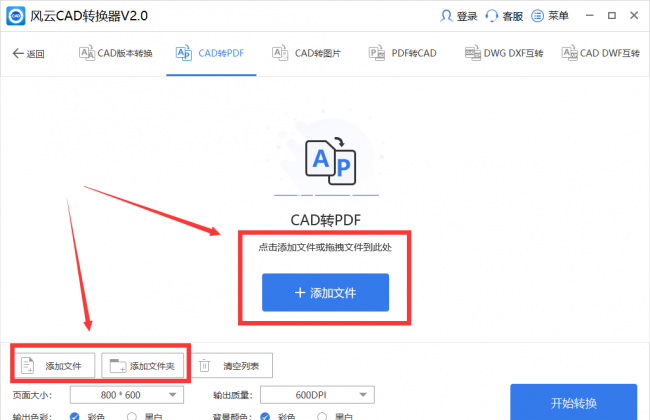The height and width of the screenshot is (420, 650).
Task: Select 黑白 for 输出色彩
Action: (x=132, y=416)
